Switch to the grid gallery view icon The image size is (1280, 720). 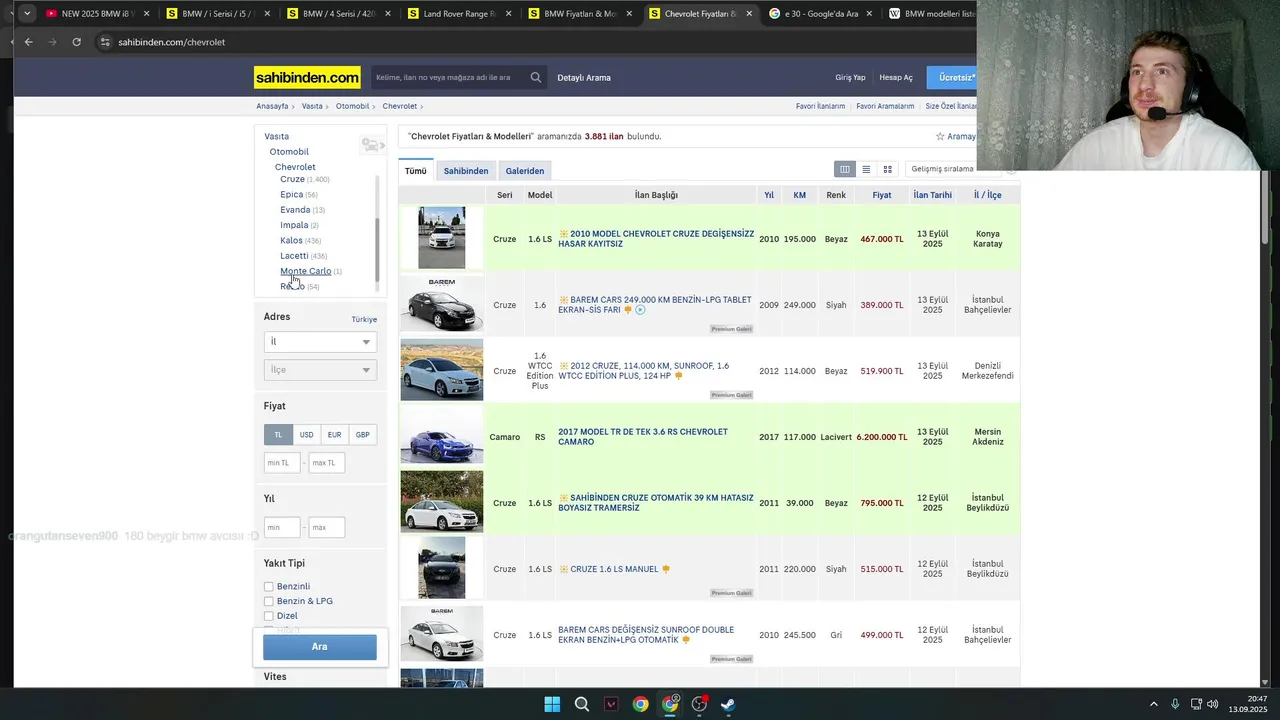[x=887, y=169]
